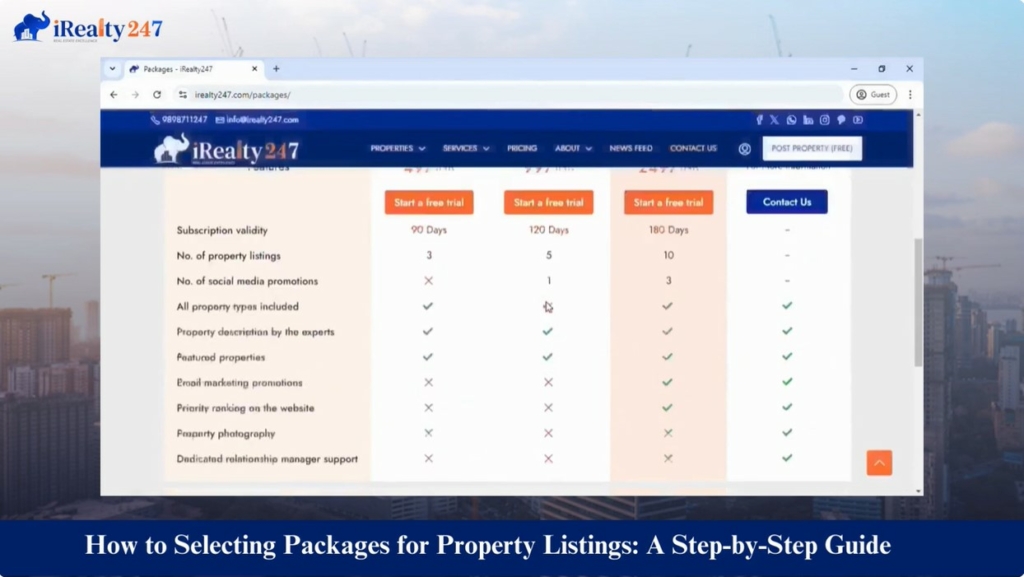Open the Facebook social icon

[x=759, y=120]
